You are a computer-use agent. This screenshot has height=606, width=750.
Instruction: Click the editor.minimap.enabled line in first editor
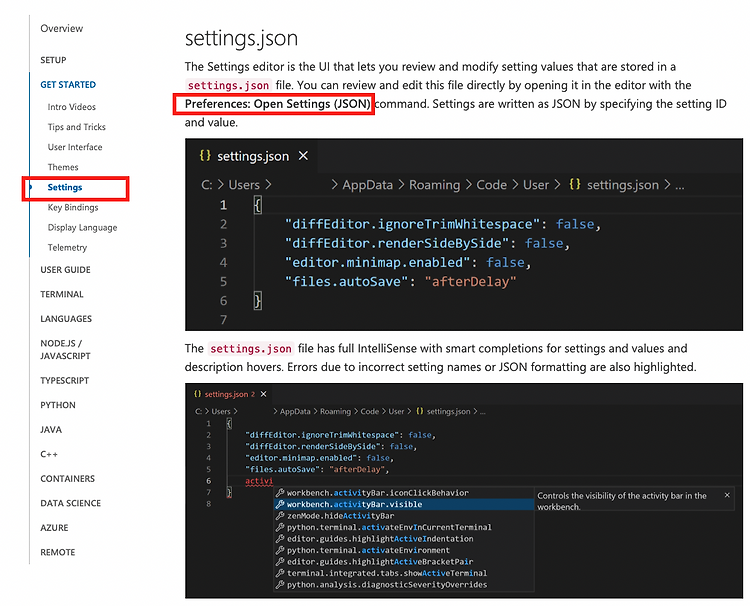point(408,262)
